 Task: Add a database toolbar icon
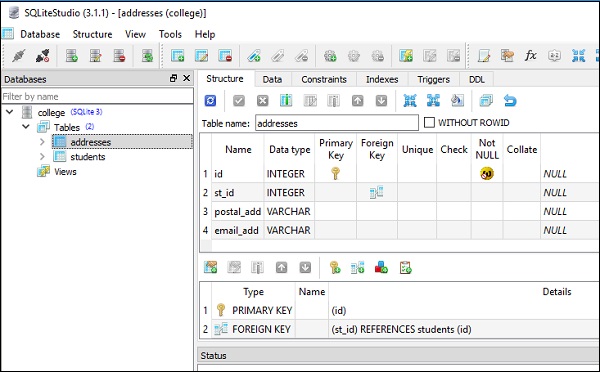coord(72,56)
